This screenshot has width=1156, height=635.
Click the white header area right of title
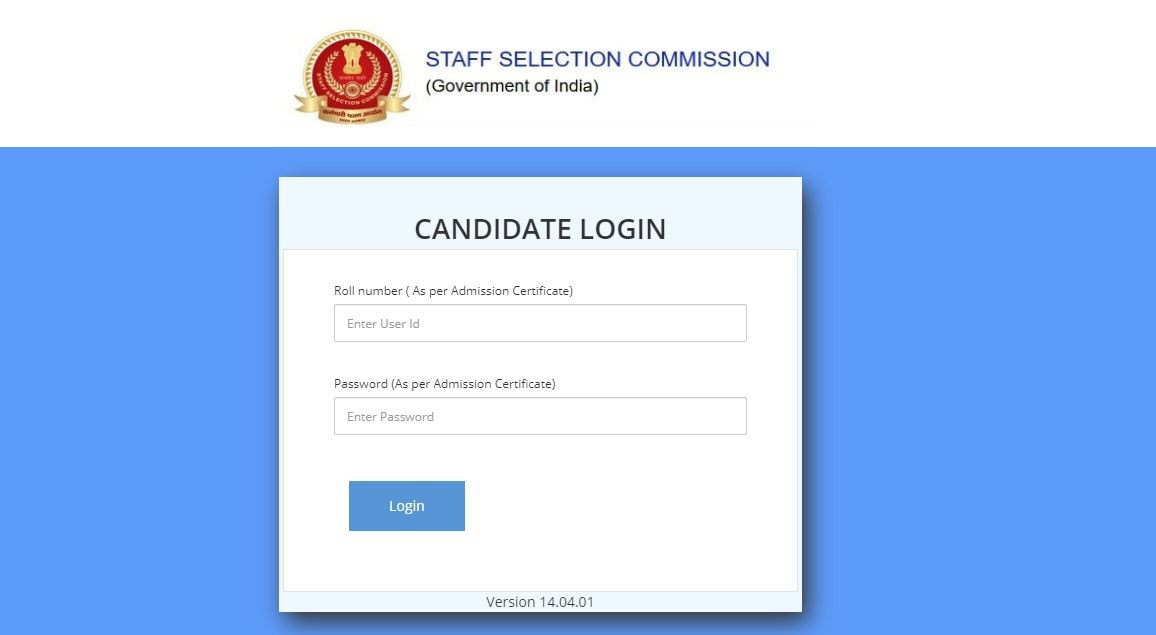tap(960, 72)
